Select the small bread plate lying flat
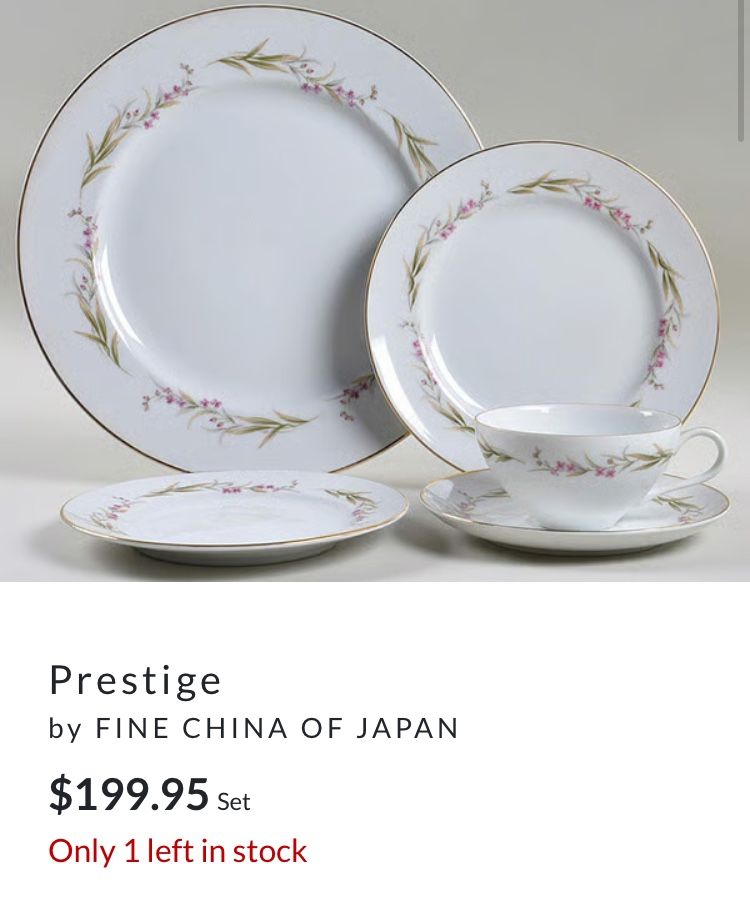 point(234,513)
